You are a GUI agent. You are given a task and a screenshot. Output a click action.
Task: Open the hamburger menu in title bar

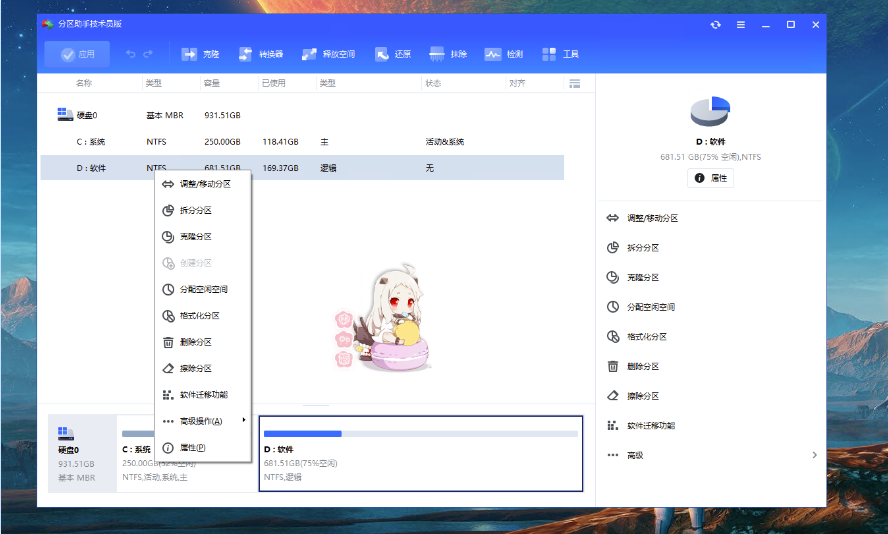click(x=741, y=25)
